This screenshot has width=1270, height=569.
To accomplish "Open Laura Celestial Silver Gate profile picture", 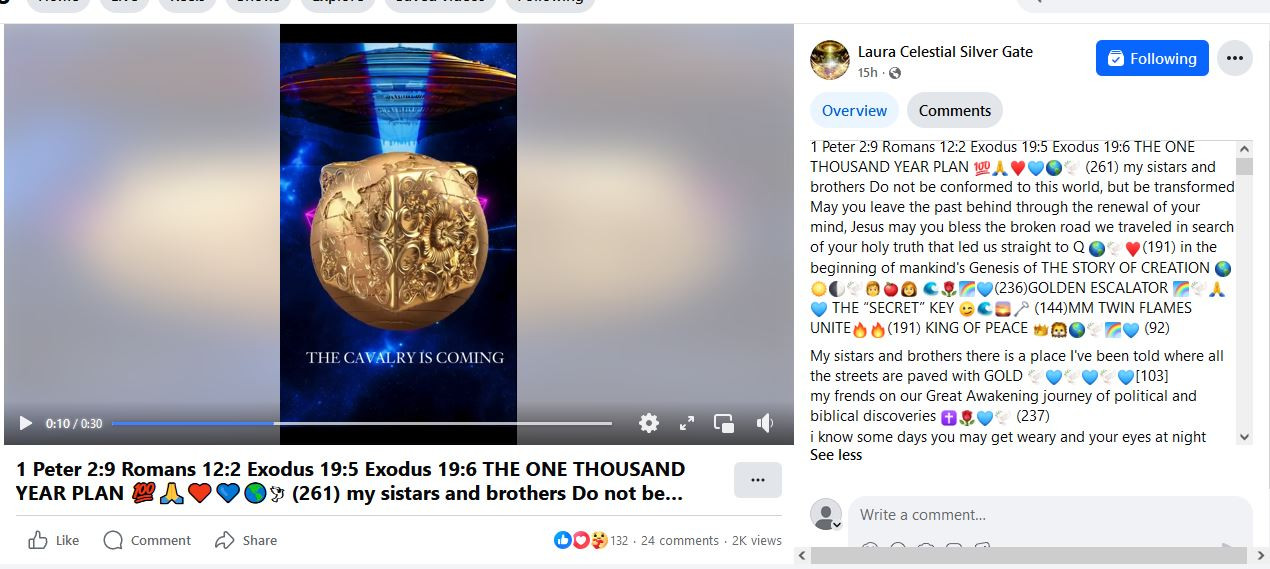I will [x=830, y=60].
